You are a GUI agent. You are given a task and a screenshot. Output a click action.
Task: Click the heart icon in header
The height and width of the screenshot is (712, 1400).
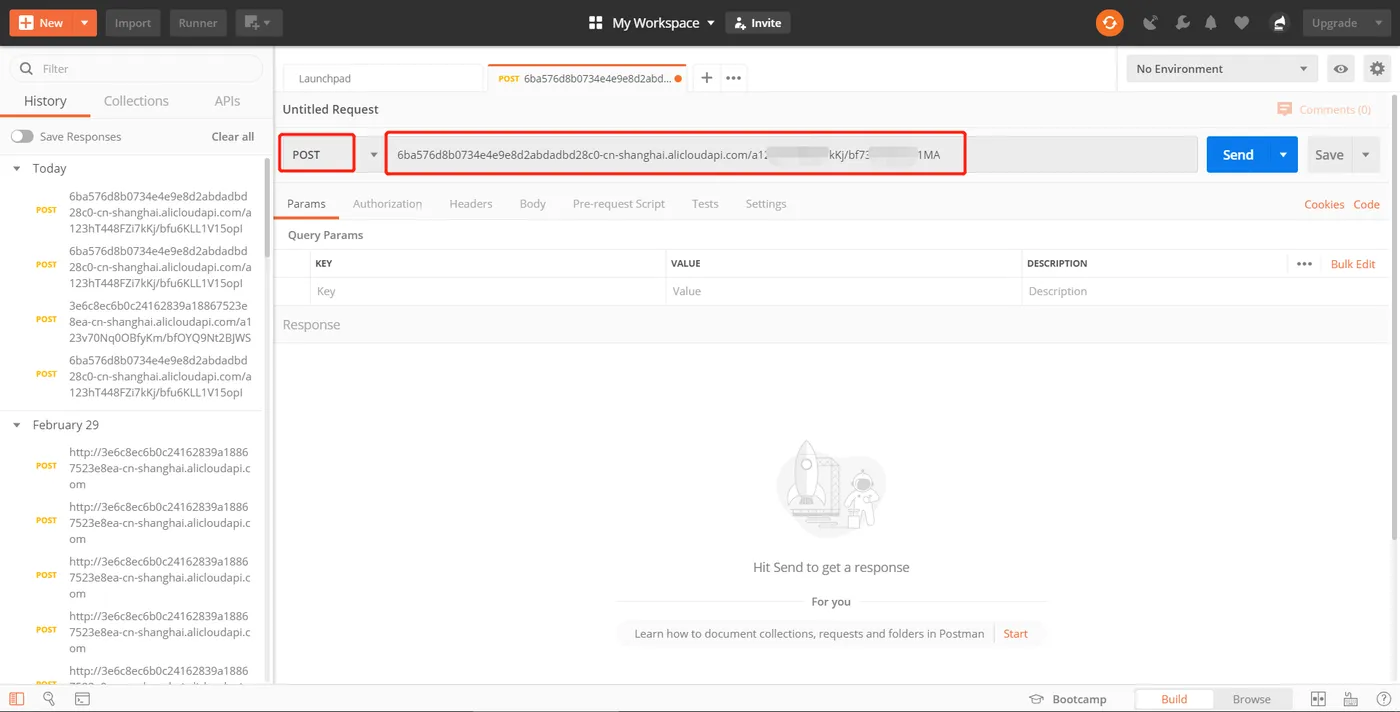(x=1241, y=22)
